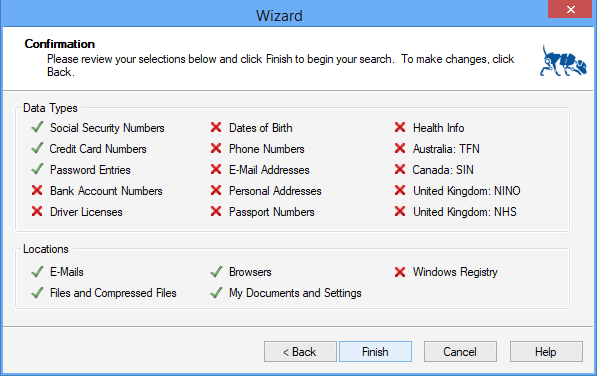Go back with the Back button
597x376 pixels.
tap(300, 351)
